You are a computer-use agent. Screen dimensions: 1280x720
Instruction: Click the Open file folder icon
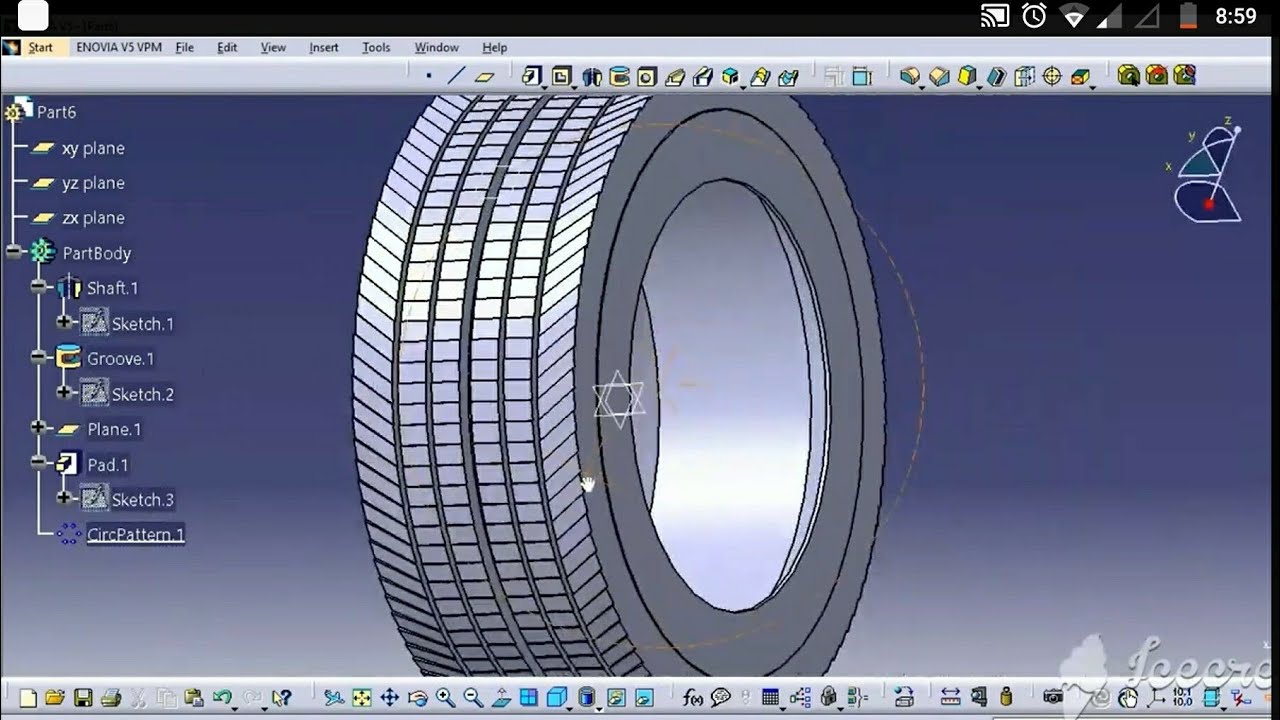tap(55, 697)
